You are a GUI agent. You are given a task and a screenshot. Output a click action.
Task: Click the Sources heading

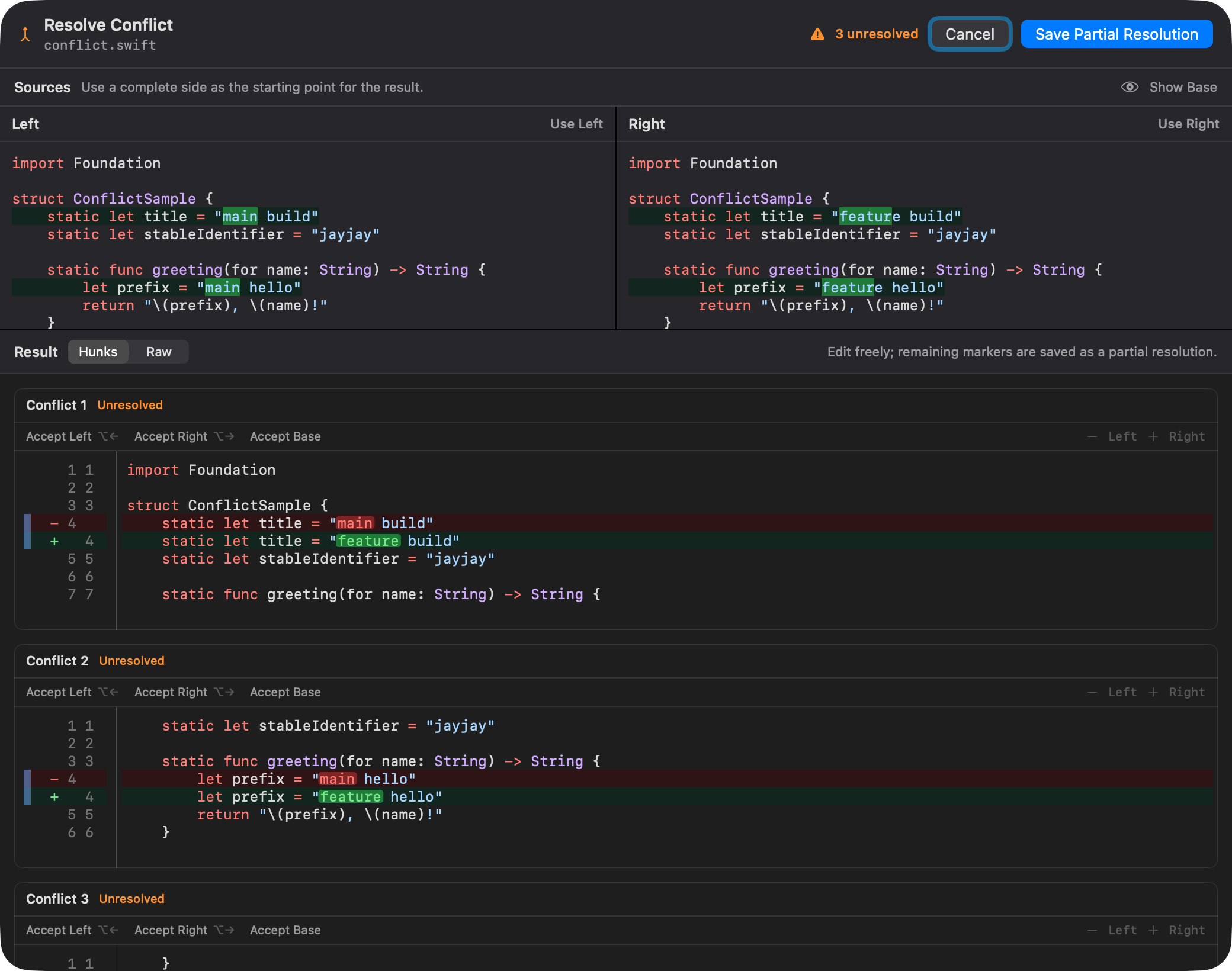click(43, 87)
